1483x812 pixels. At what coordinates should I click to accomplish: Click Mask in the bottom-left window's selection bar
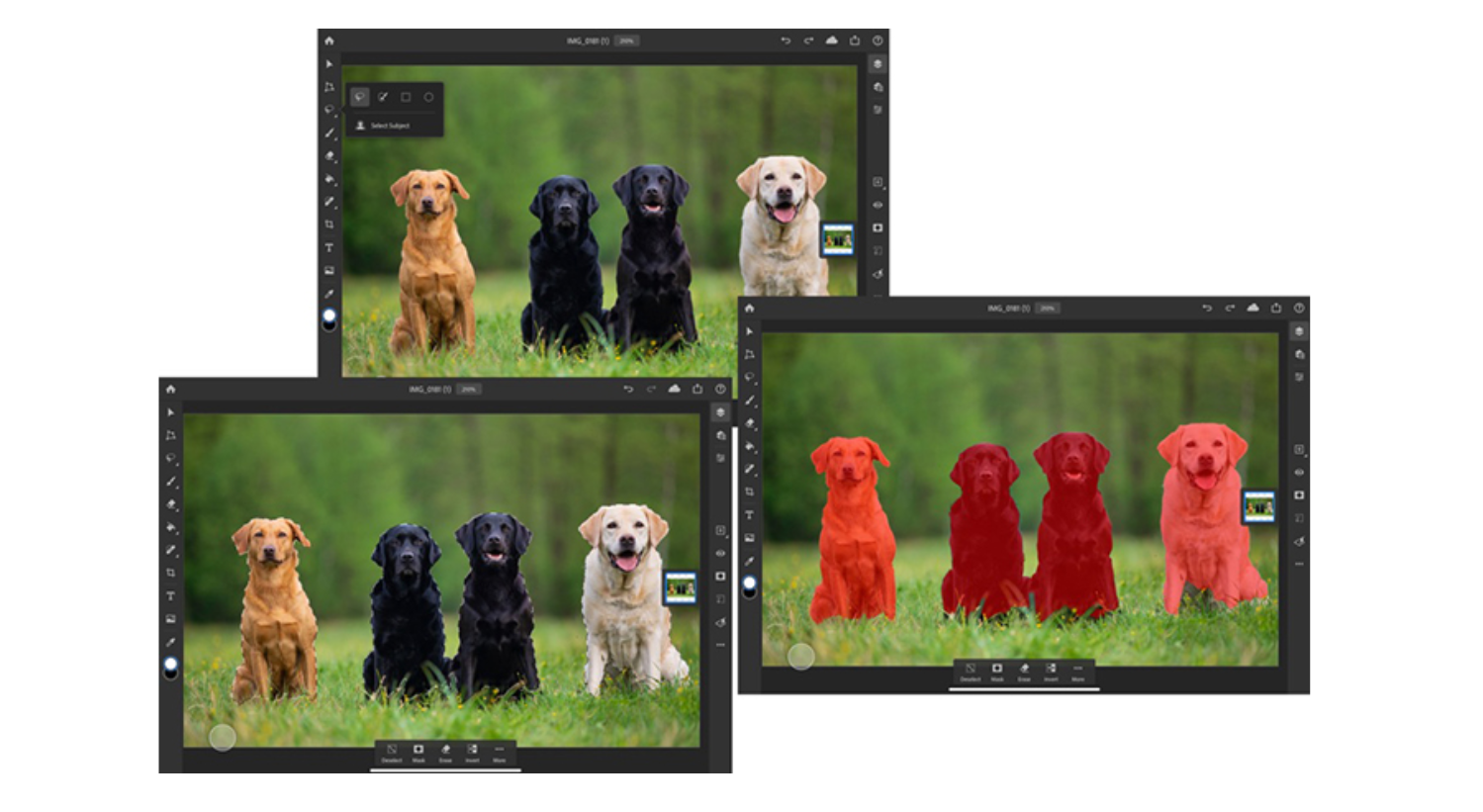pyautogui.click(x=418, y=753)
